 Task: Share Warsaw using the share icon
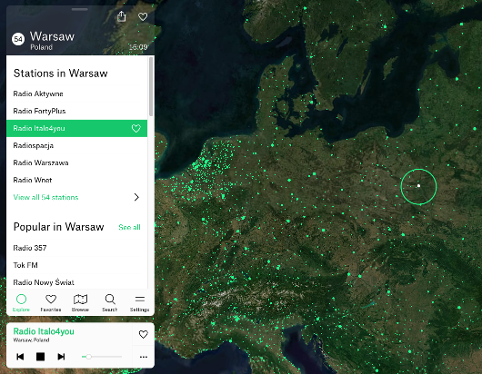pos(122,16)
